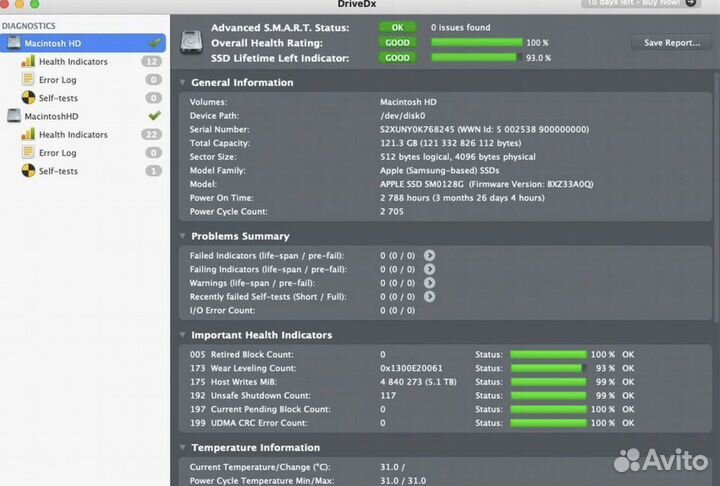Click the 175 Host Writes MiB row label

point(233,382)
